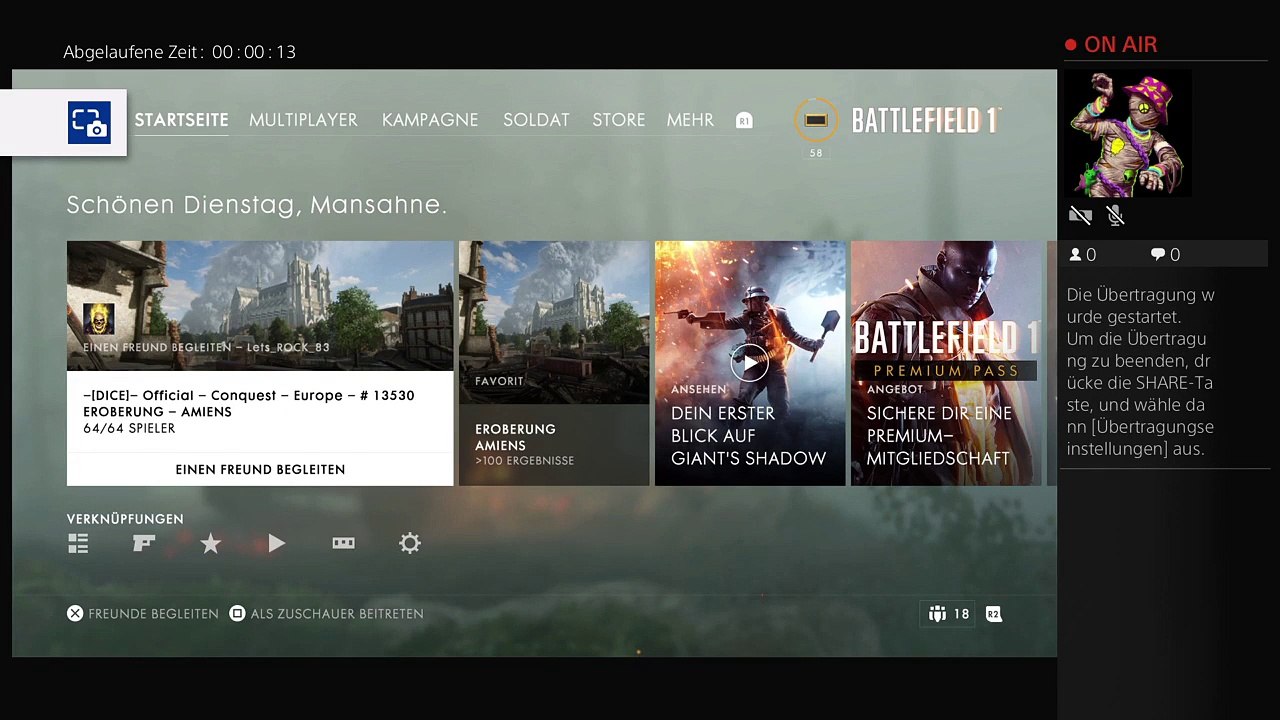This screenshot has height=720, width=1280.
Task: Switch to the MULTIPLAYER tab
Action: pos(303,120)
